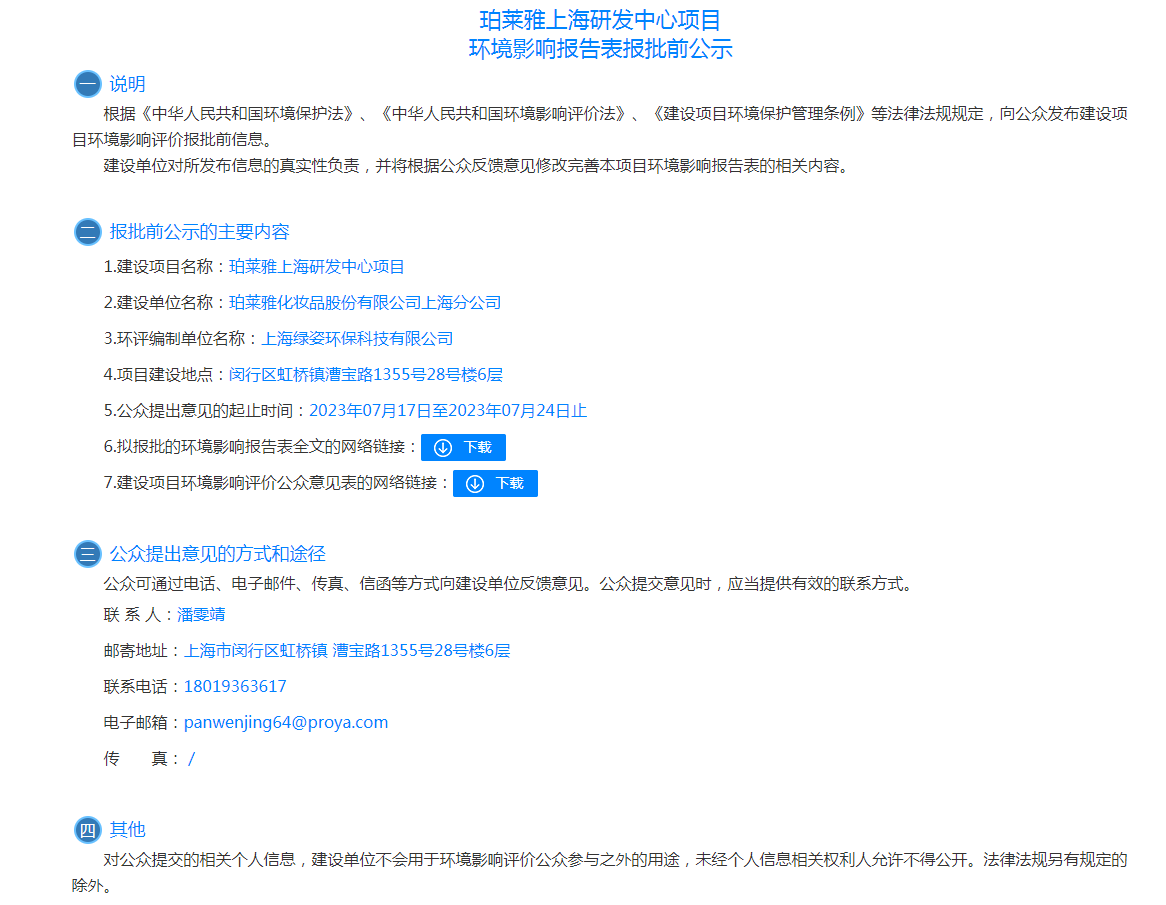Click section heading 公众提出意见的方式和途径

pyautogui.click(x=217, y=554)
